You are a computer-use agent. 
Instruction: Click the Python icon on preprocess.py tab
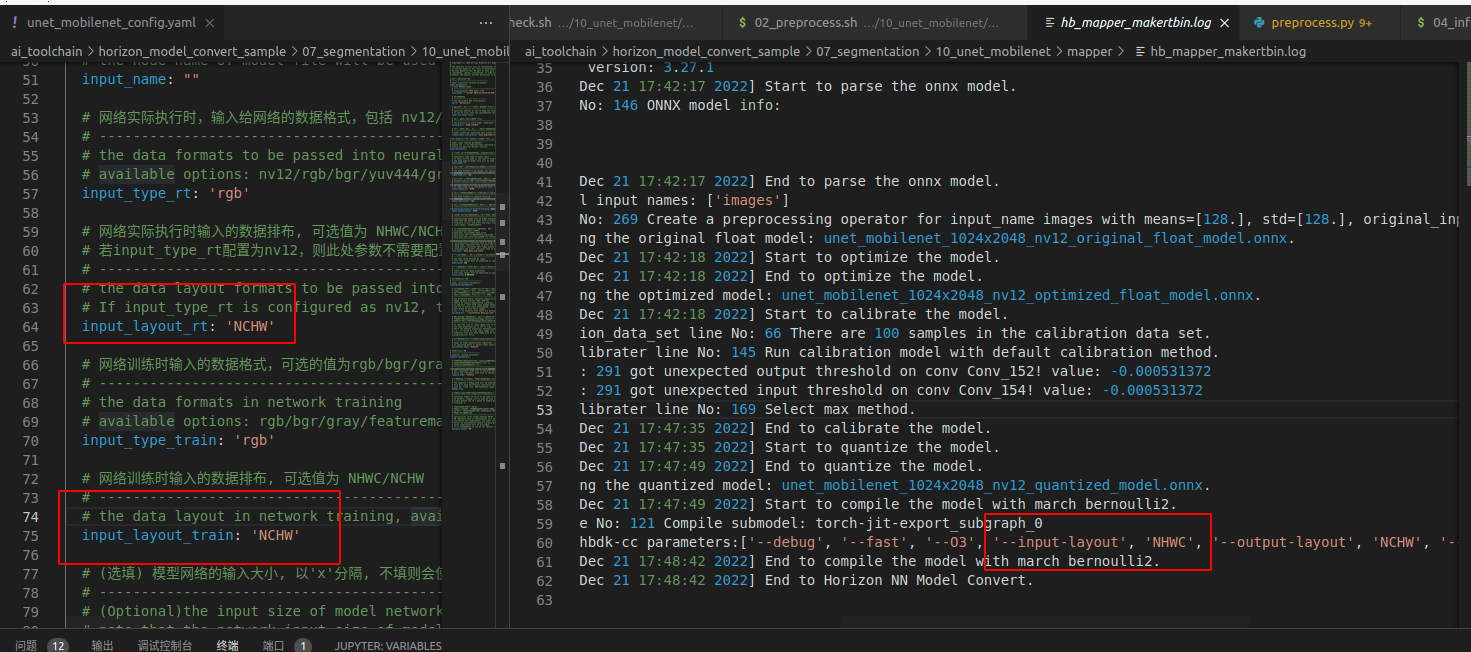pyautogui.click(x=1258, y=22)
